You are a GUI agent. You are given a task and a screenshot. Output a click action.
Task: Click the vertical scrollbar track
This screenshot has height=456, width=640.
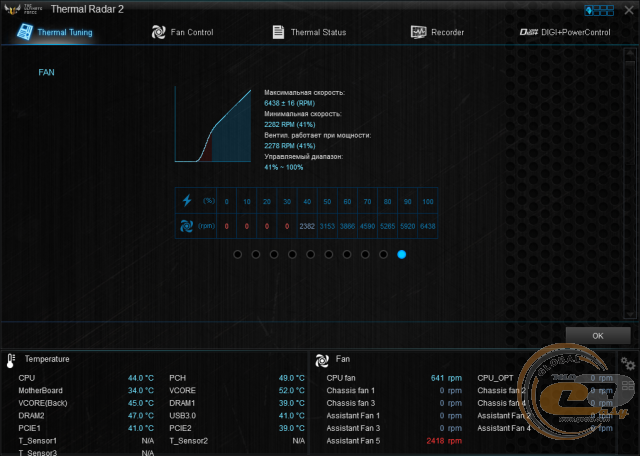coord(629,184)
